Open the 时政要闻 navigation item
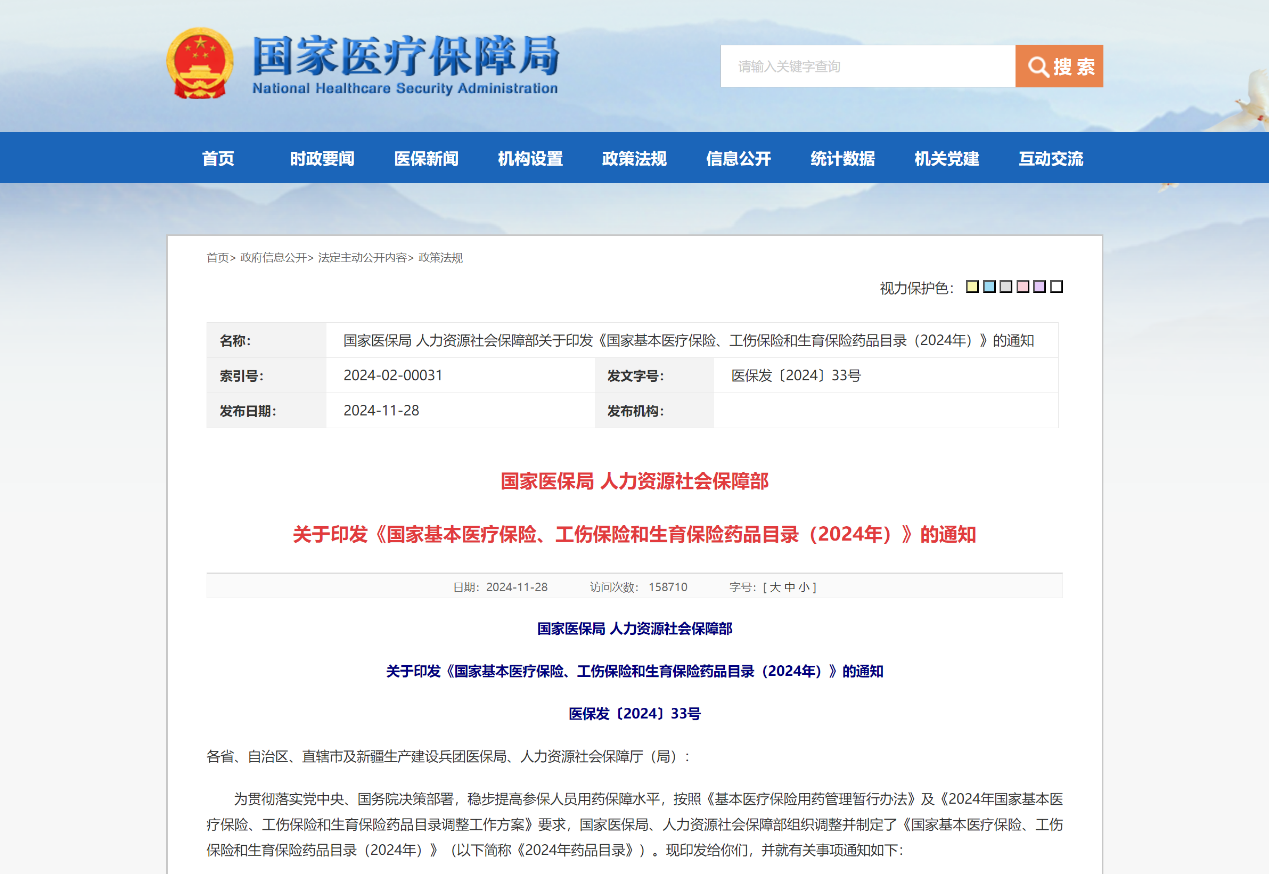This screenshot has width=1269, height=874. pyautogui.click(x=322, y=158)
